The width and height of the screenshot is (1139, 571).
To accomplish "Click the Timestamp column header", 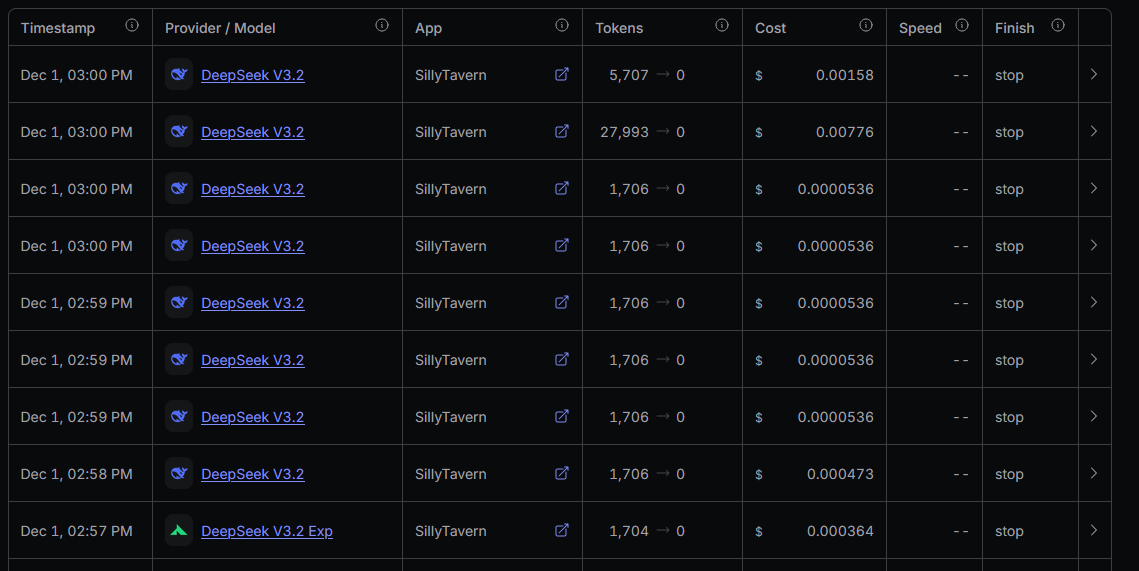I will (x=58, y=28).
